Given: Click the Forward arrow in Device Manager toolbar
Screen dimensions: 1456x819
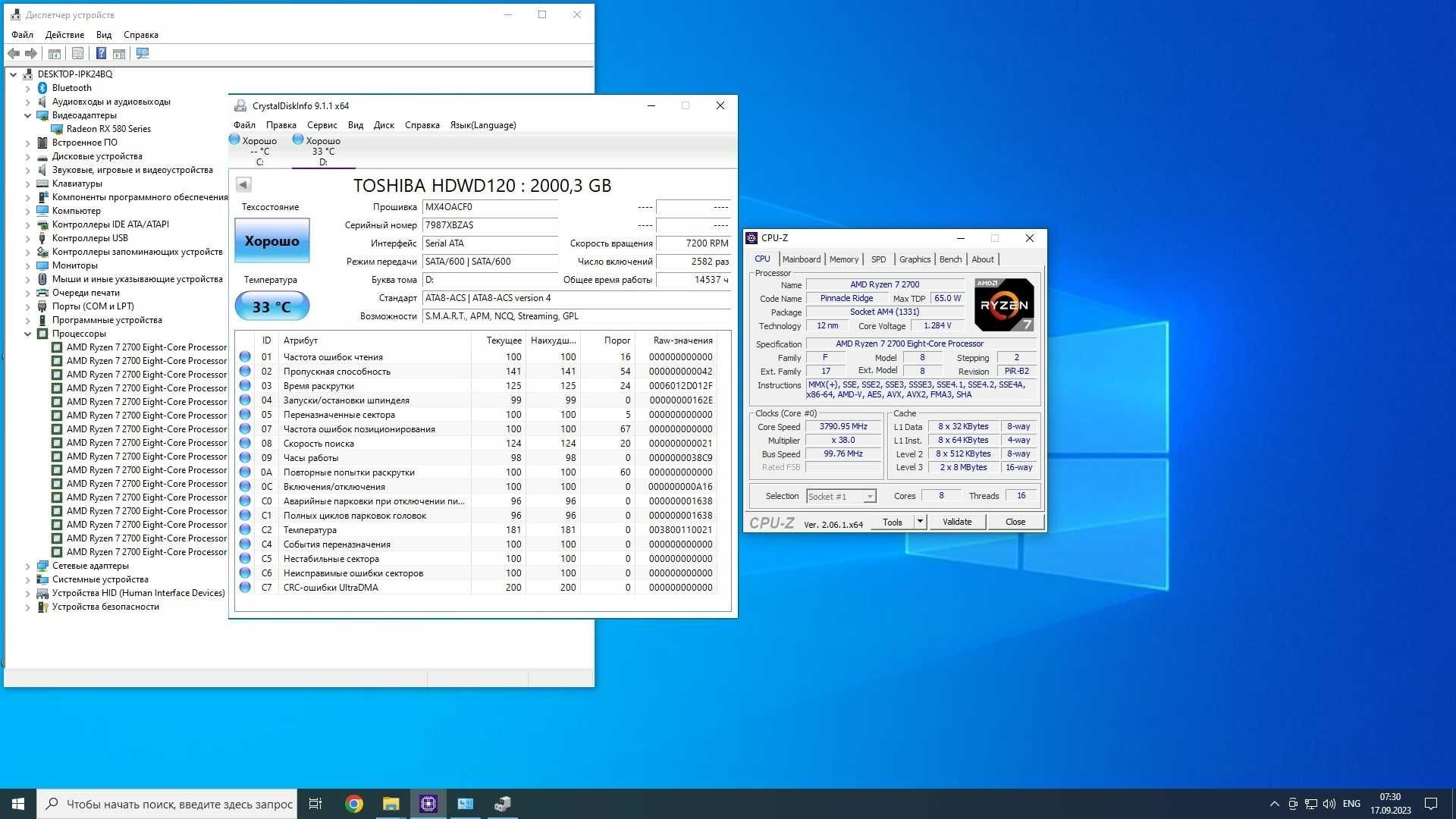Looking at the screenshot, I should pos(31,53).
